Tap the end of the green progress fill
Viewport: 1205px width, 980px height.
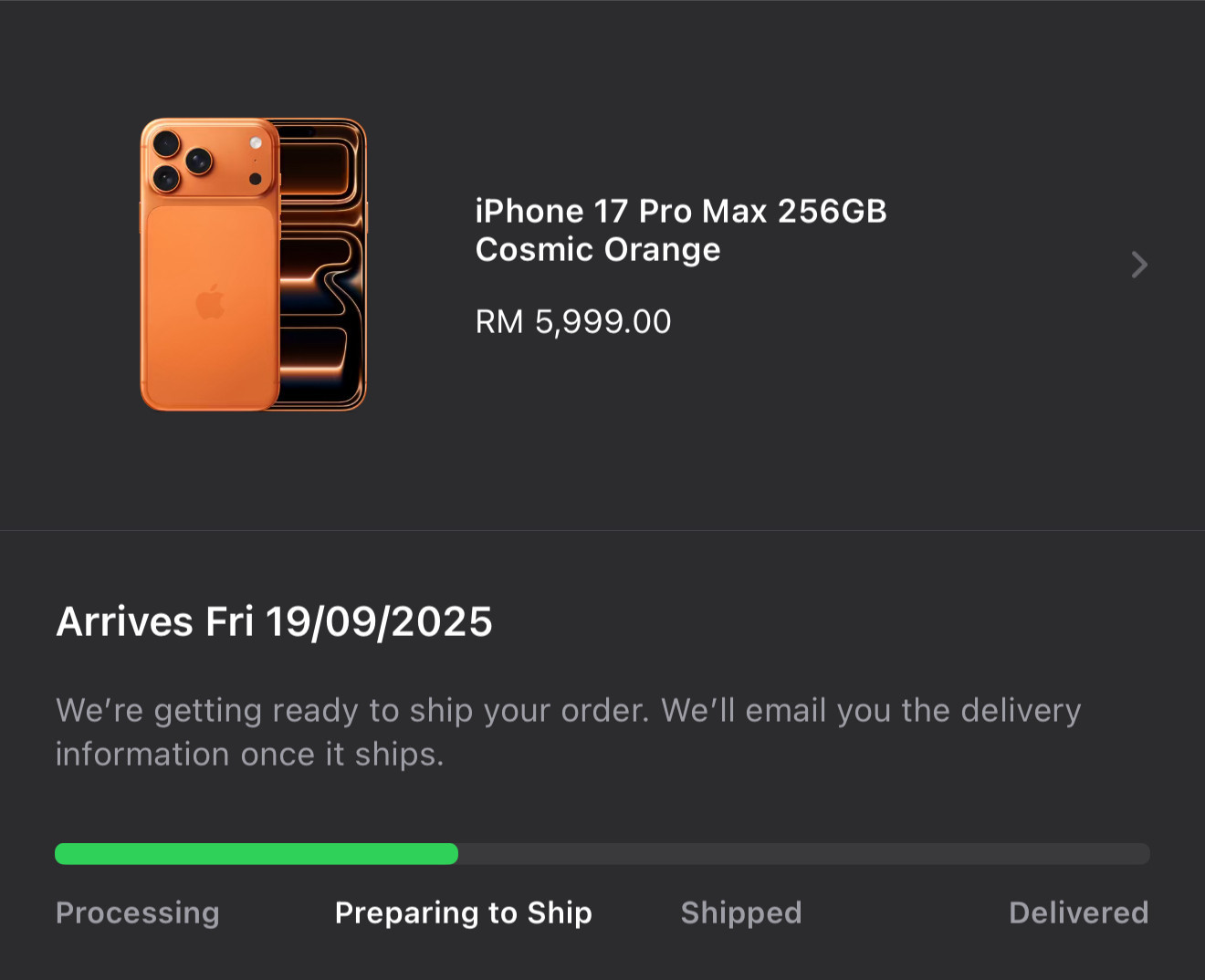pos(451,854)
